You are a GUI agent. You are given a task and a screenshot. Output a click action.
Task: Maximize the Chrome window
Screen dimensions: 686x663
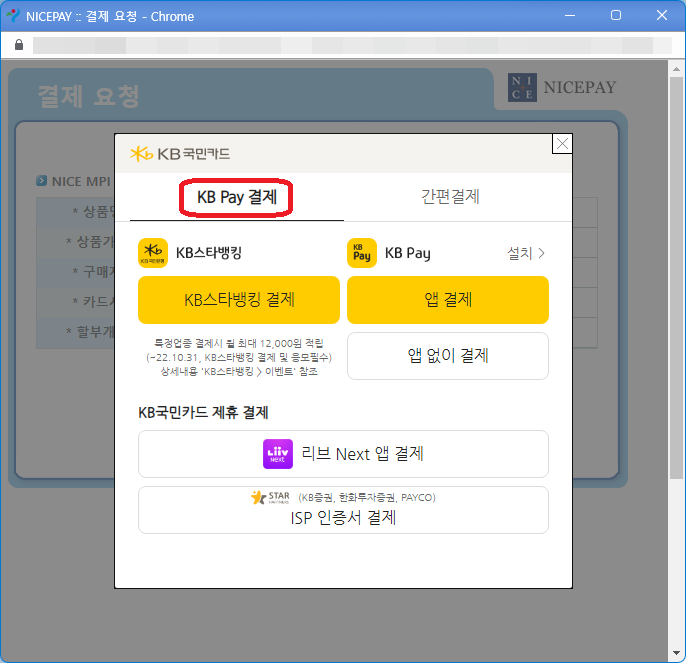point(616,16)
